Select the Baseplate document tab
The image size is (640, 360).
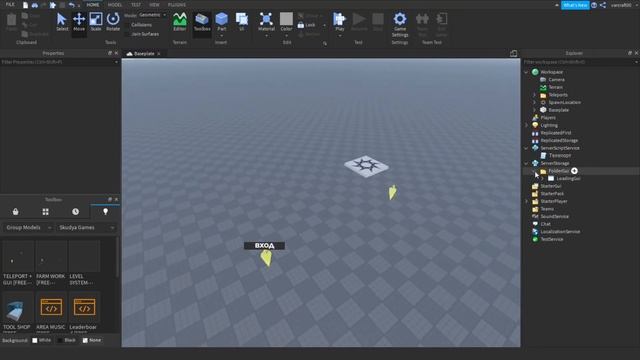tap(144, 53)
